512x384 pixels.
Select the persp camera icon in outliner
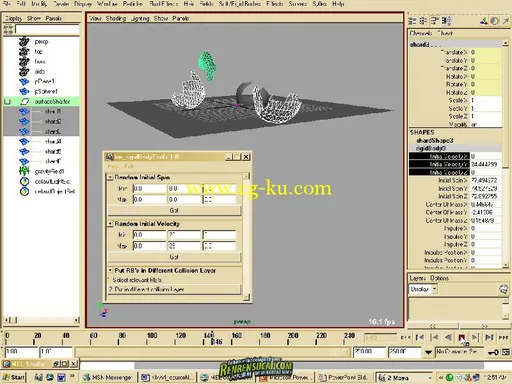tap(24, 42)
